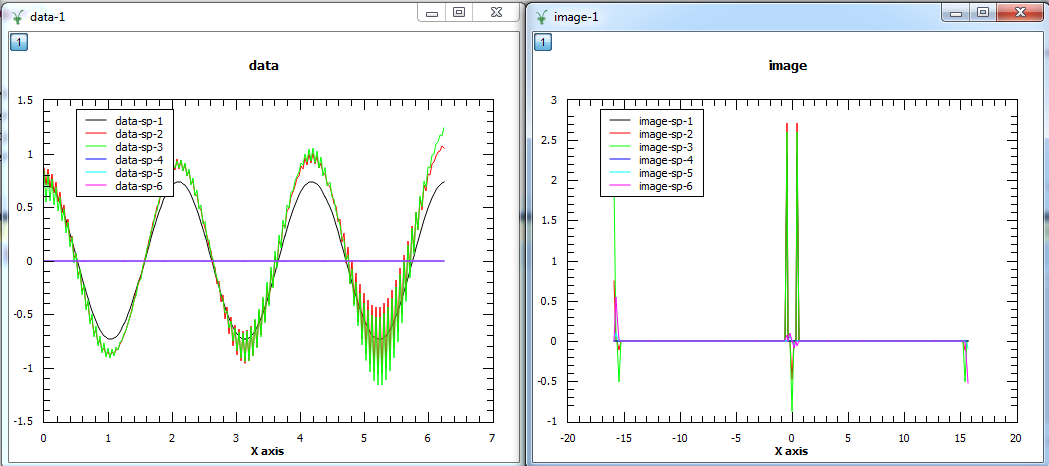
Task: Minimize the image-1 window
Action: pyautogui.click(x=956, y=13)
